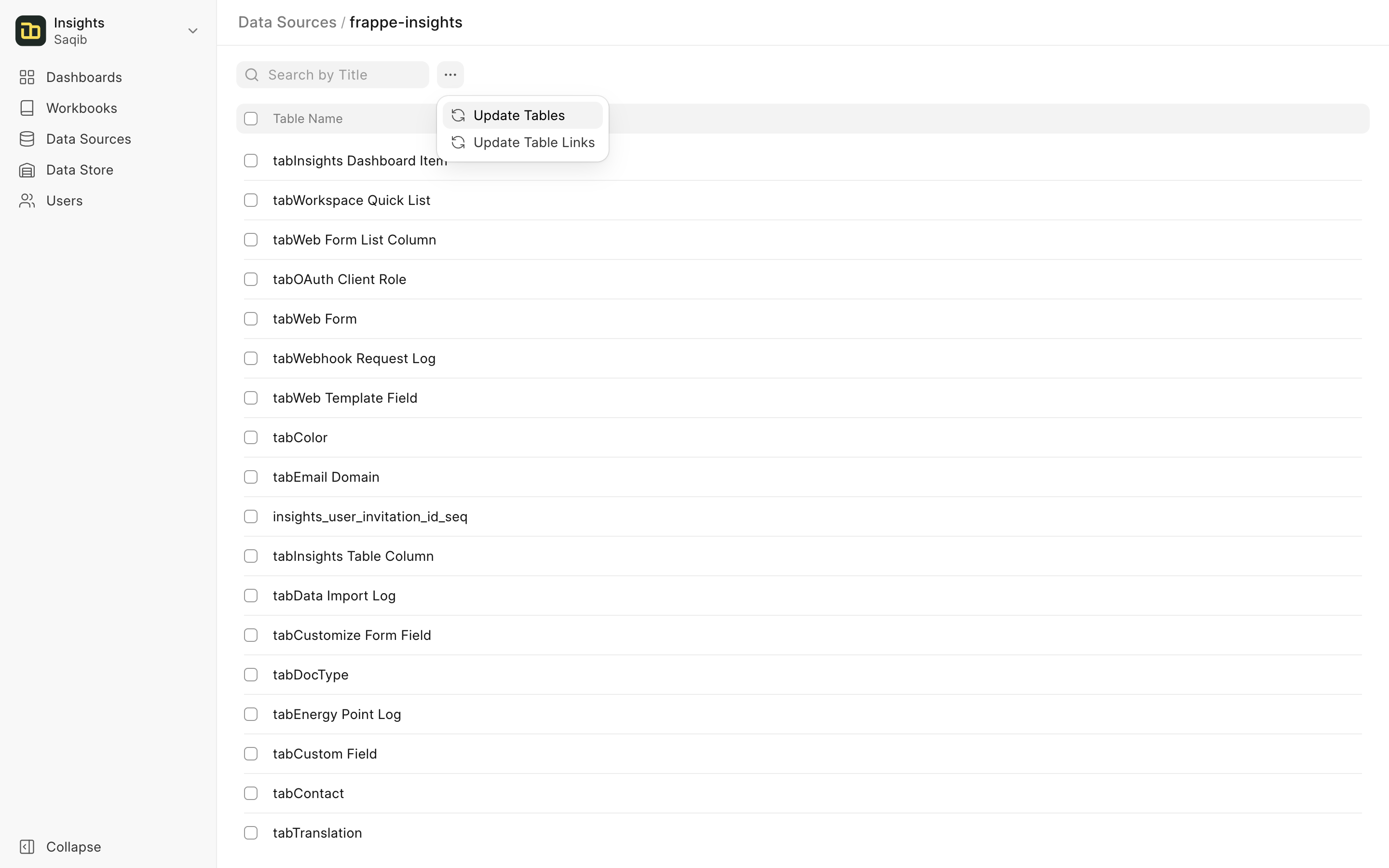The height and width of the screenshot is (868, 1389).
Task: Toggle the select-all checkbox beside Table Name
Action: (251, 119)
